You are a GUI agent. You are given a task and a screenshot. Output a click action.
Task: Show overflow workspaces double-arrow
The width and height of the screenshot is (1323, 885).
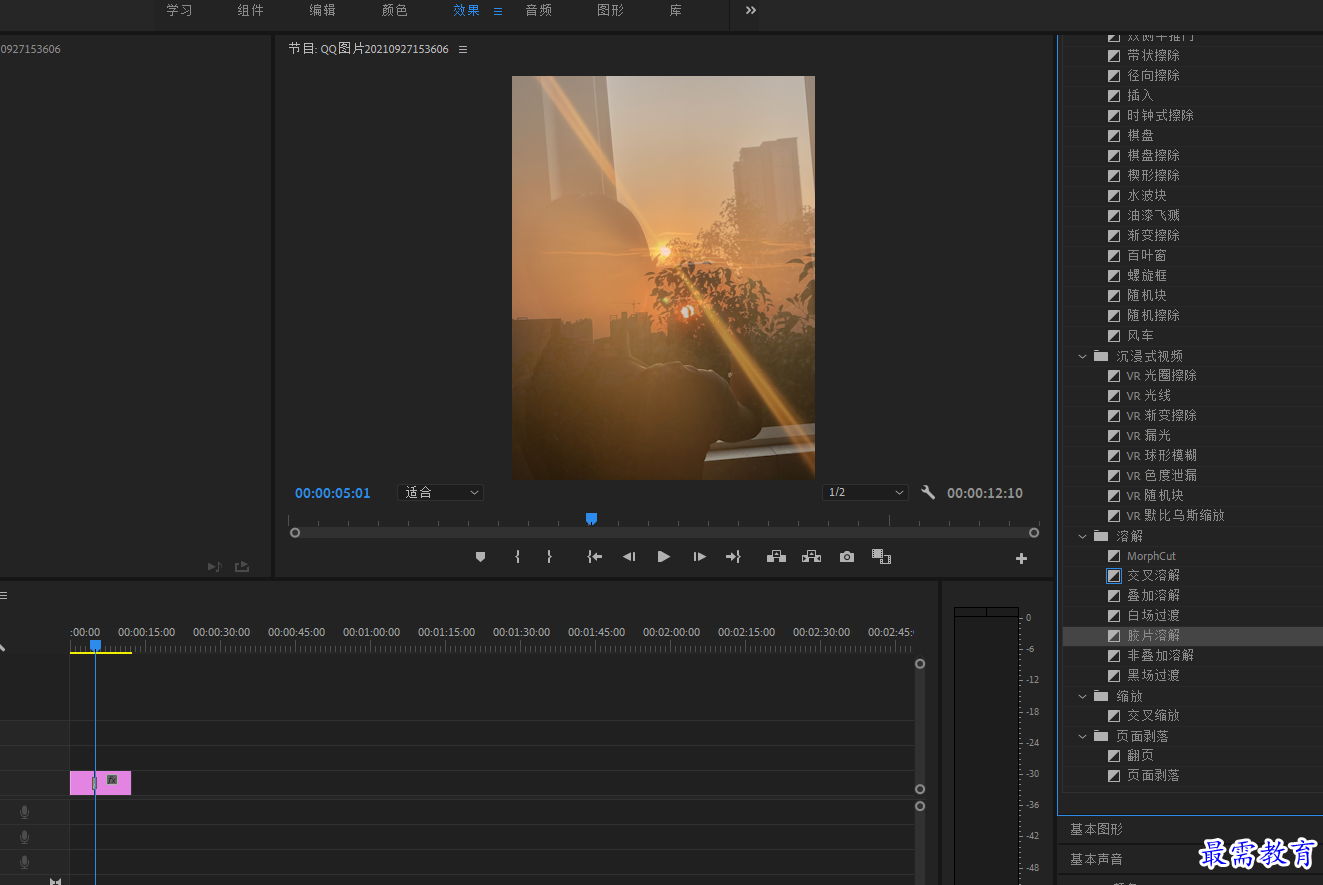pos(751,10)
